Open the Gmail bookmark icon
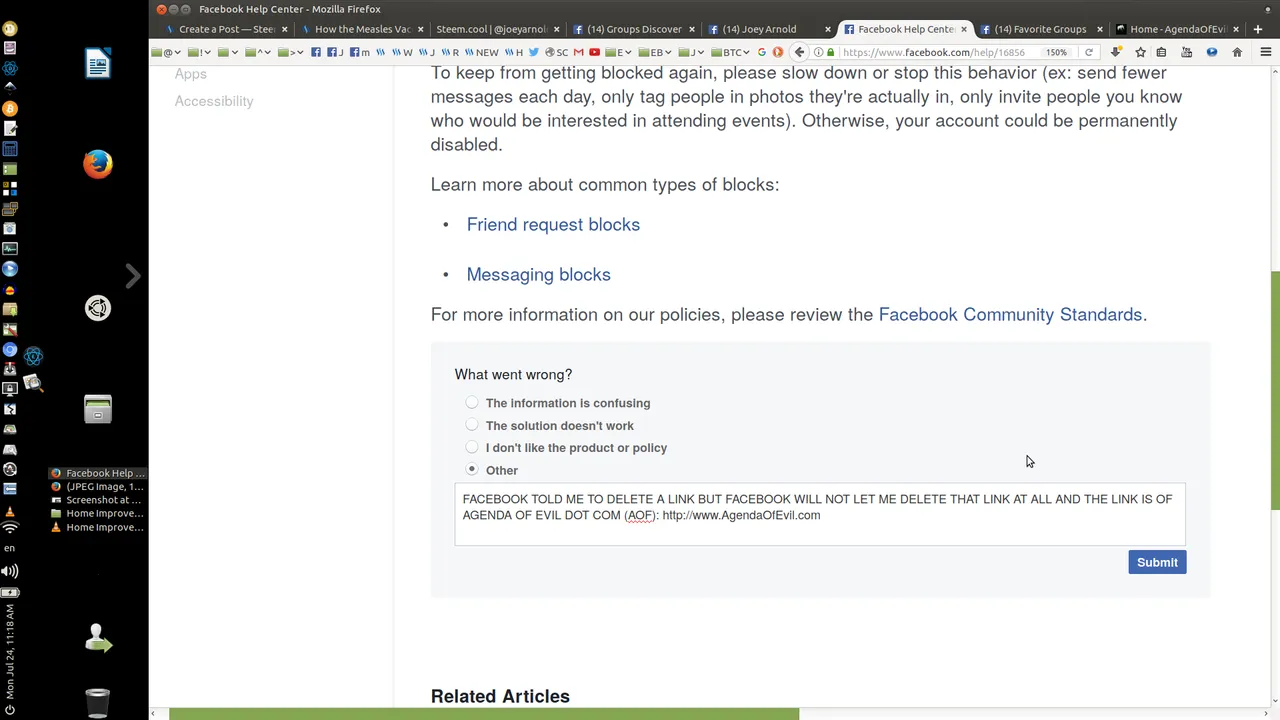Viewport: 1280px width, 720px height. pos(578,52)
